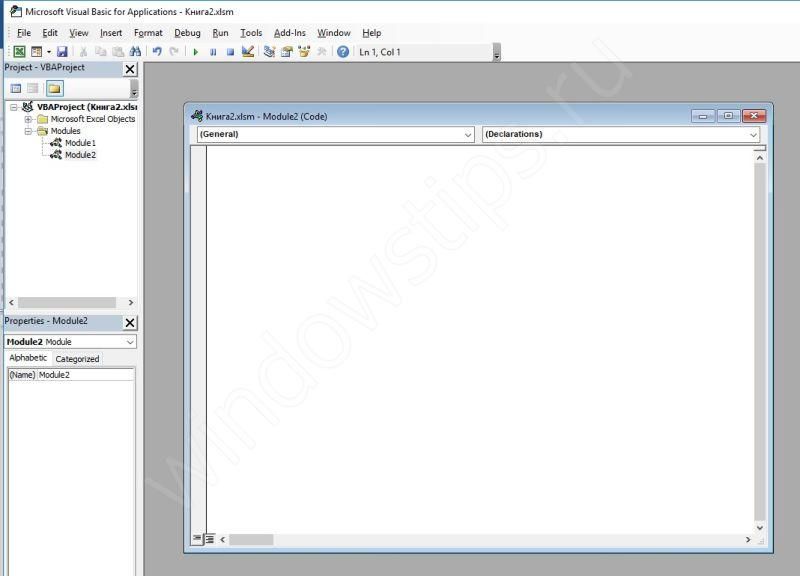
Task: Close the Properties - Module2 panel
Action: tap(130, 322)
